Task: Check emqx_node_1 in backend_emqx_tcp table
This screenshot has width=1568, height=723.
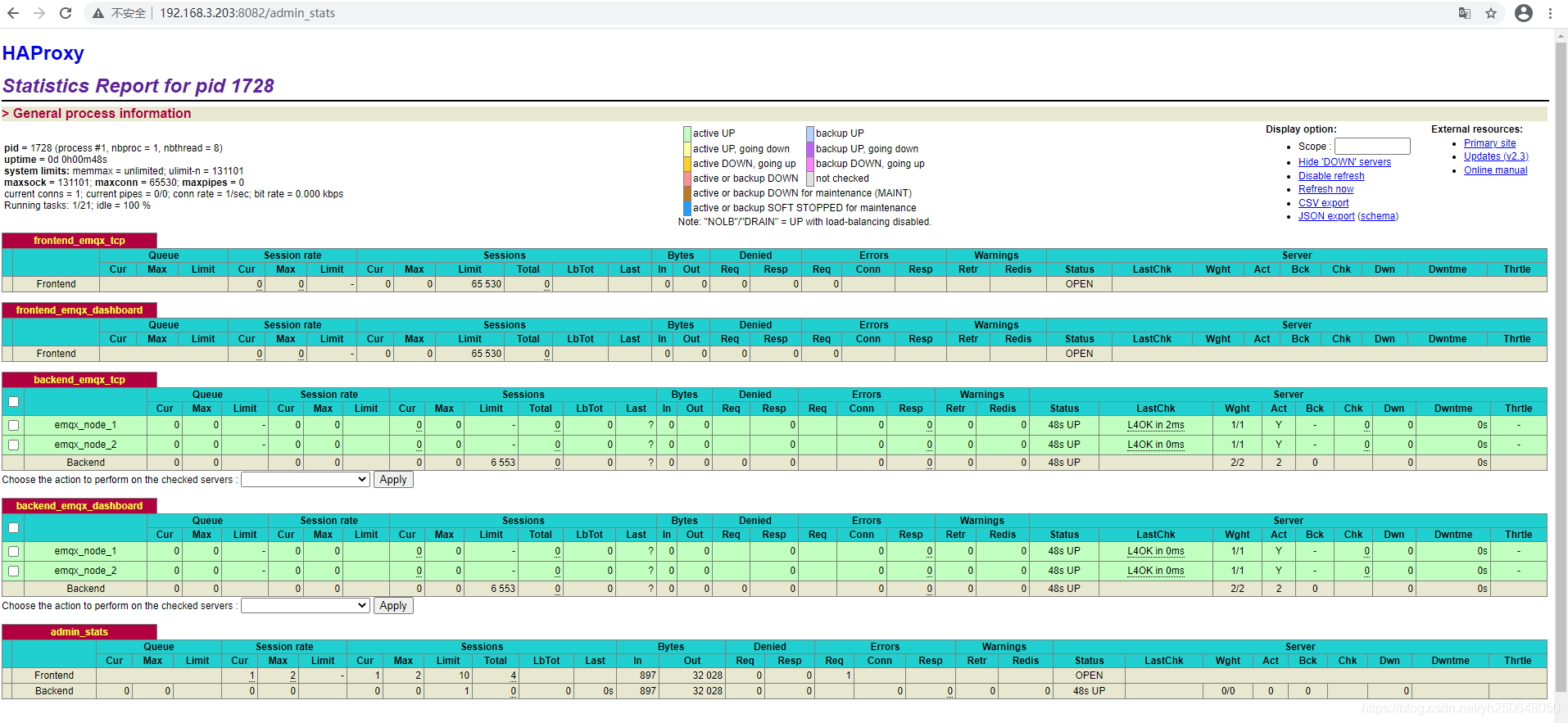Action: tap(13, 426)
